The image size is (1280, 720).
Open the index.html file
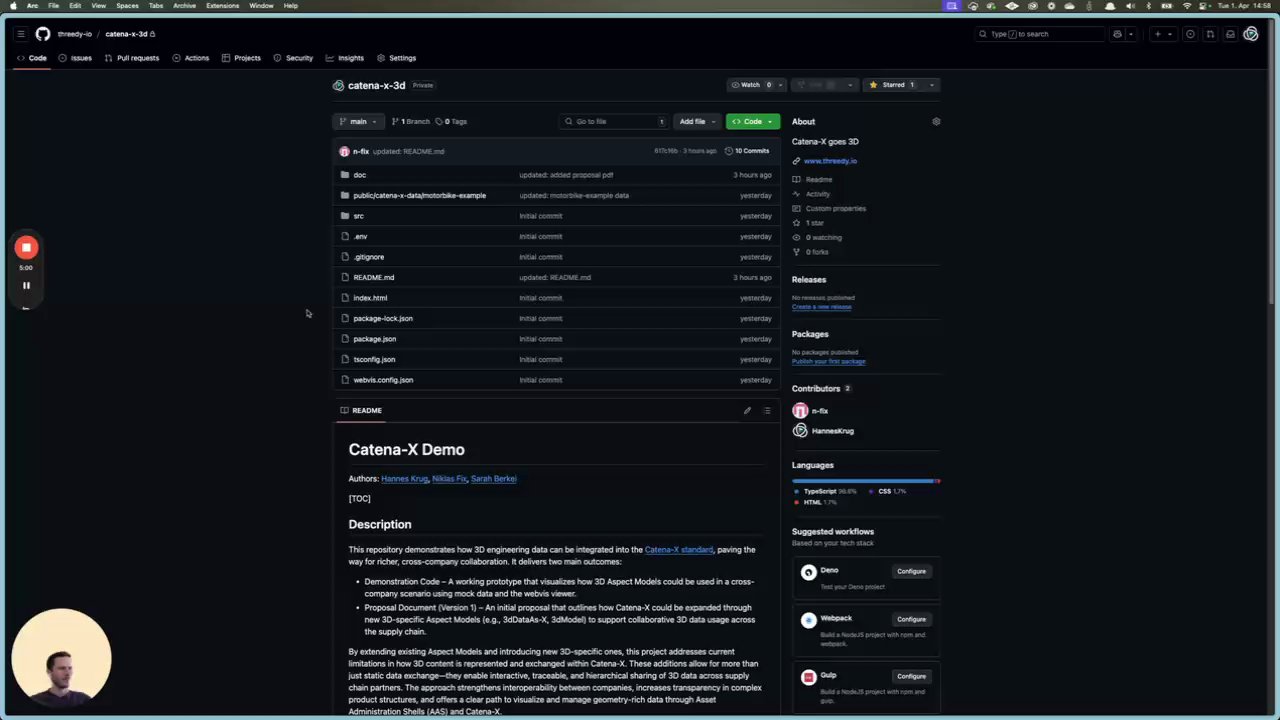tap(370, 298)
